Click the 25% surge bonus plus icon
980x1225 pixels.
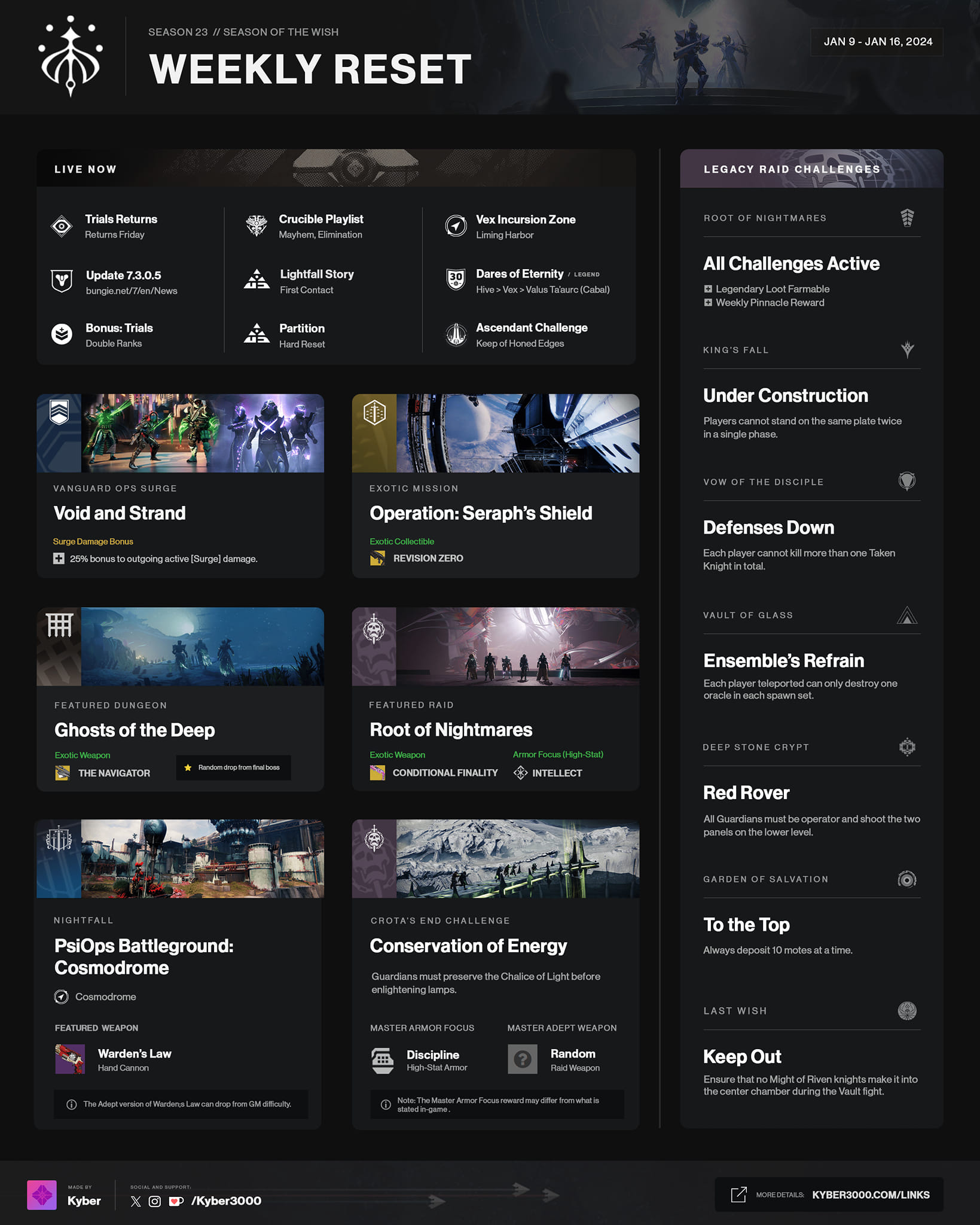click(59, 559)
